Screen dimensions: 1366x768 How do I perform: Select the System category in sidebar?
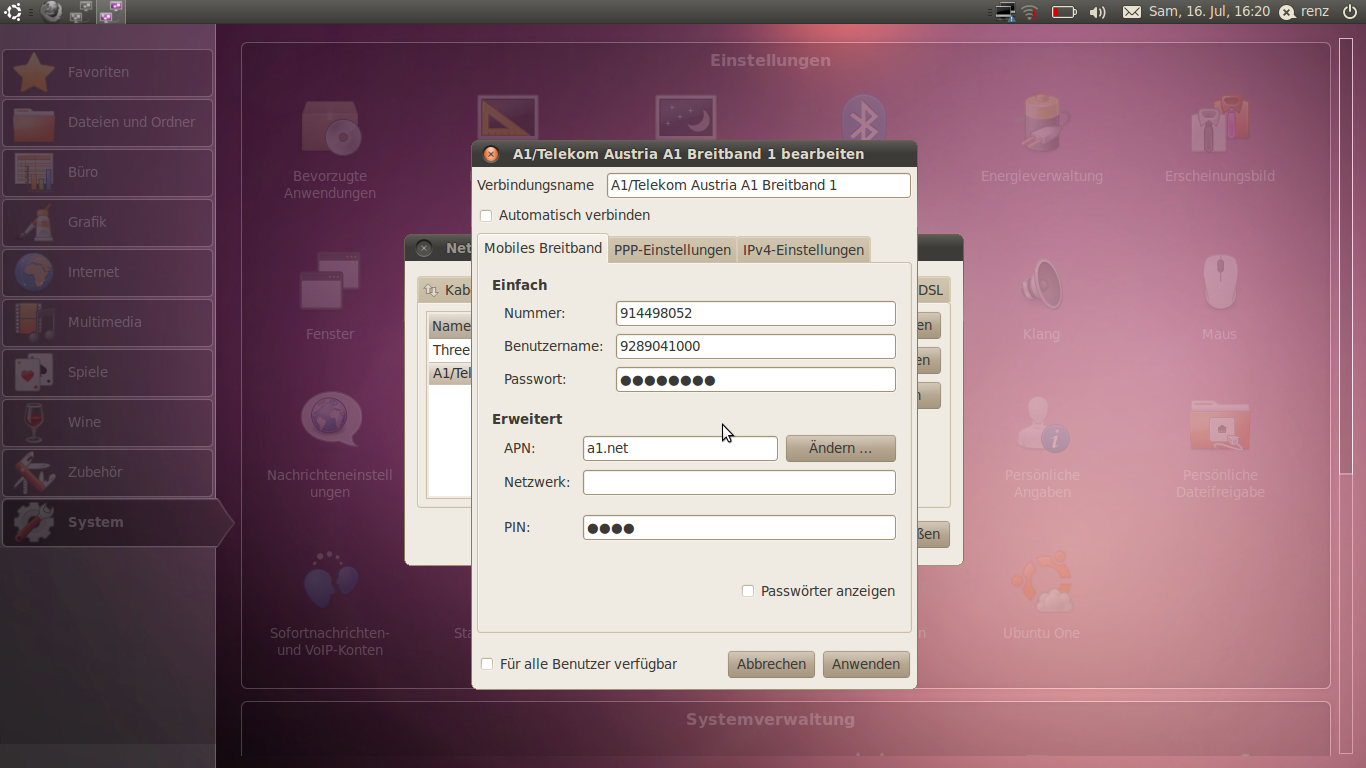point(116,523)
